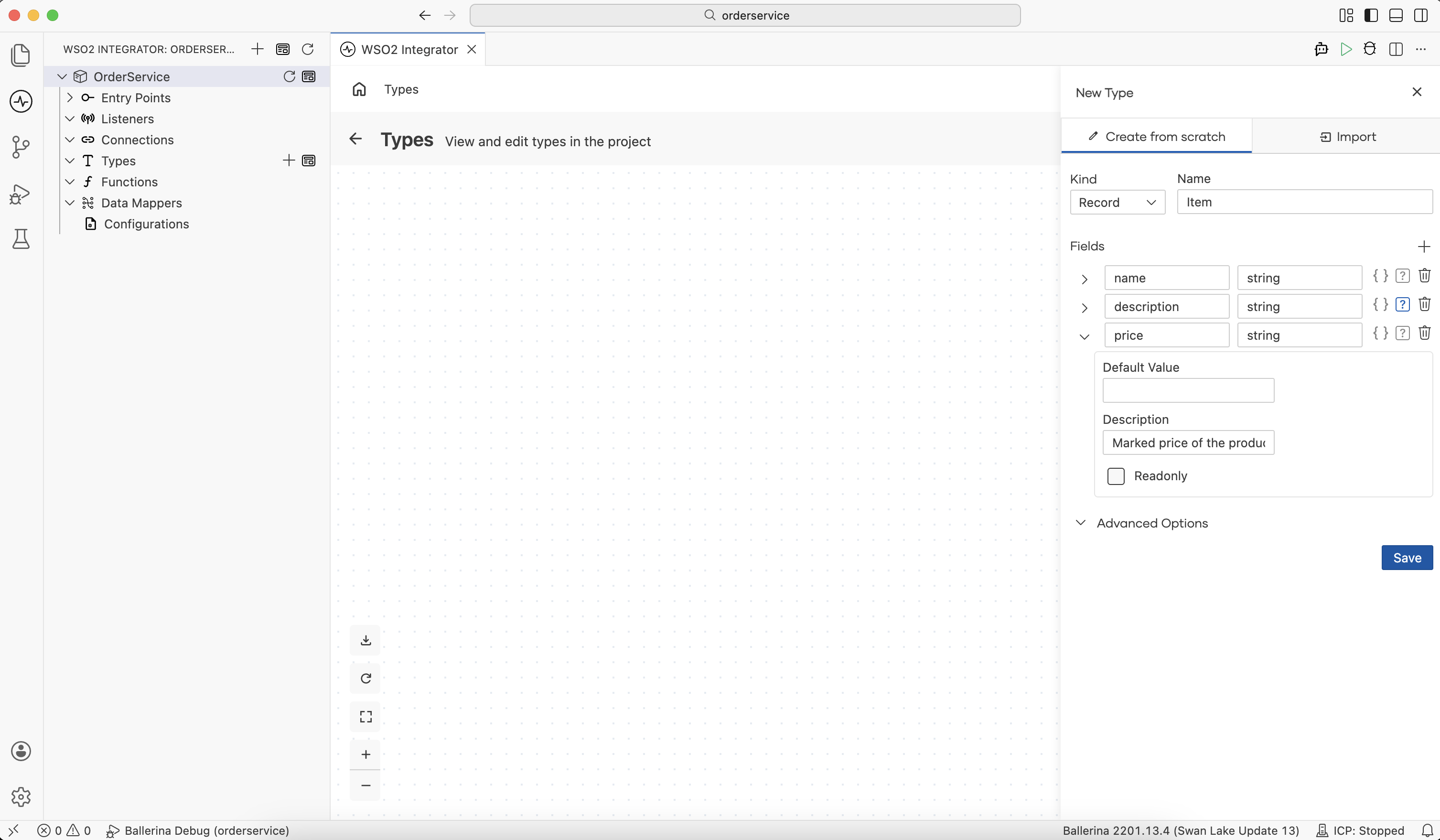
Task: Switch to Create from scratch tab
Action: (1156, 137)
